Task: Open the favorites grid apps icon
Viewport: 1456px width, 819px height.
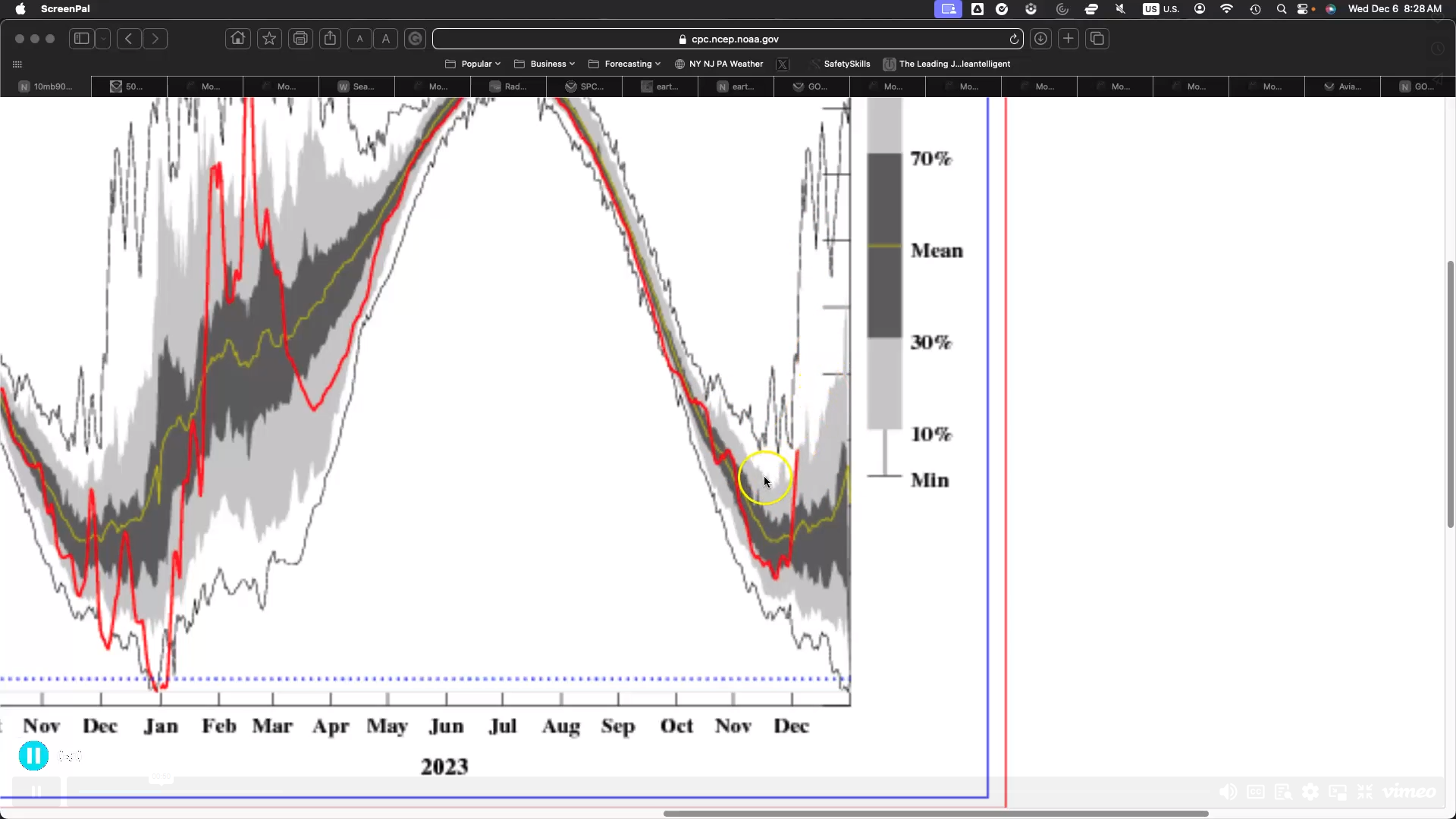Action: click(17, 64)
